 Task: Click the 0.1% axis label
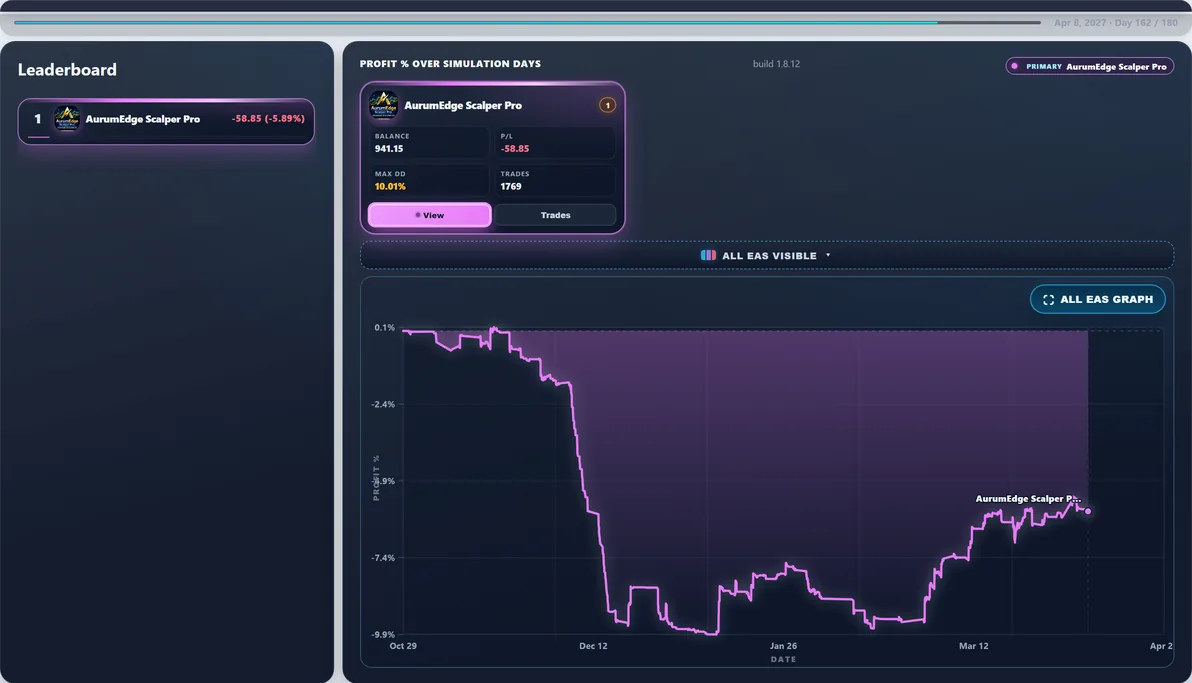(385, 328)
